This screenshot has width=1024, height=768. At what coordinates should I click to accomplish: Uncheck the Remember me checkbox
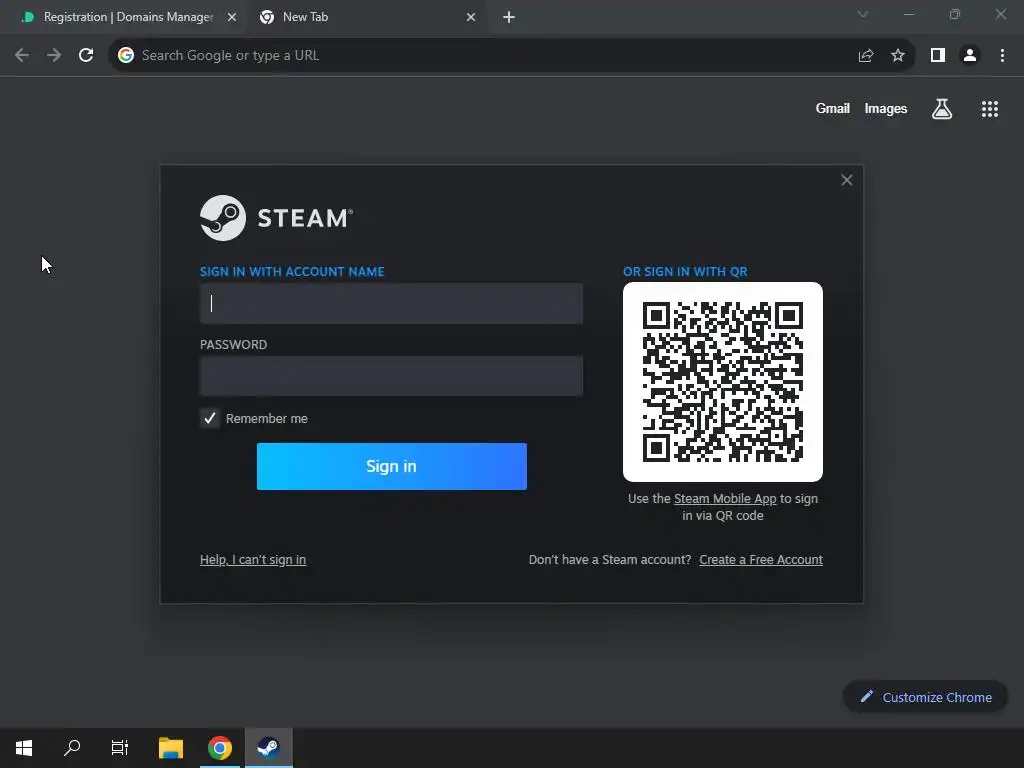point(210,419)
